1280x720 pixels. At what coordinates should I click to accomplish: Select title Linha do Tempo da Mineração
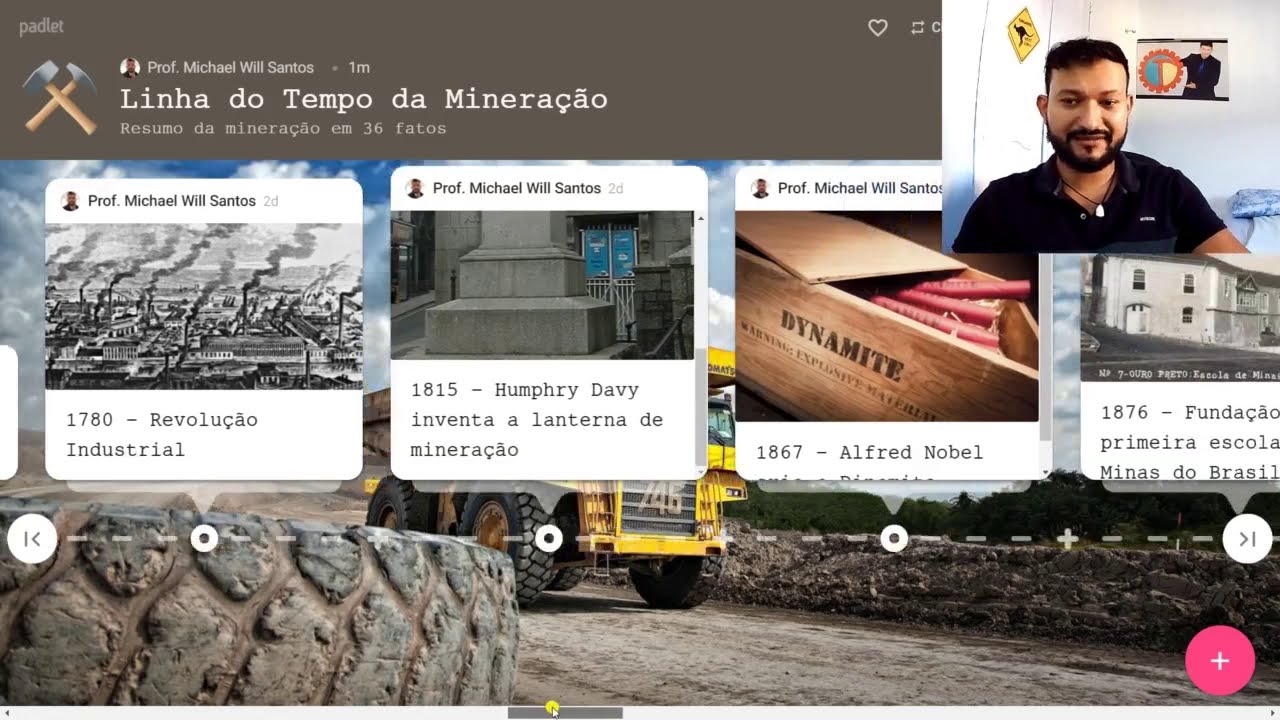363,99
